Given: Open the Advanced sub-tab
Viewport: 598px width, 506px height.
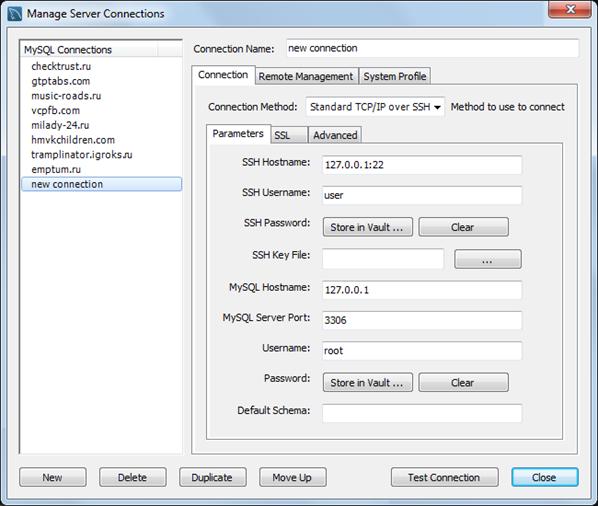Looking at the screenshot, I should click(x=335, y=135).
